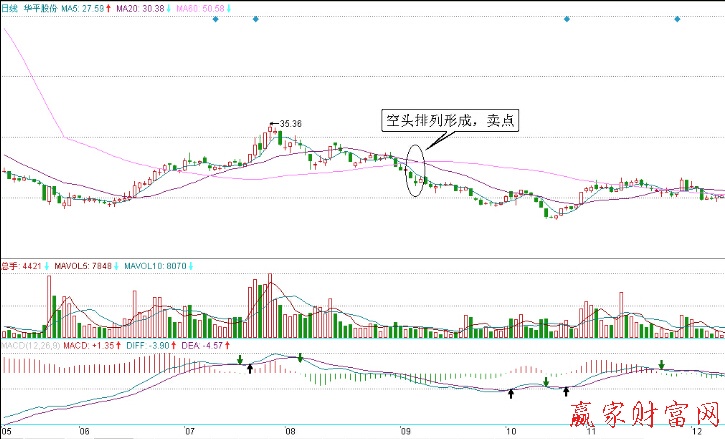Open the 日线 period selector
Viewport: 725px width, 439px height.
click(x=11, y=7)
